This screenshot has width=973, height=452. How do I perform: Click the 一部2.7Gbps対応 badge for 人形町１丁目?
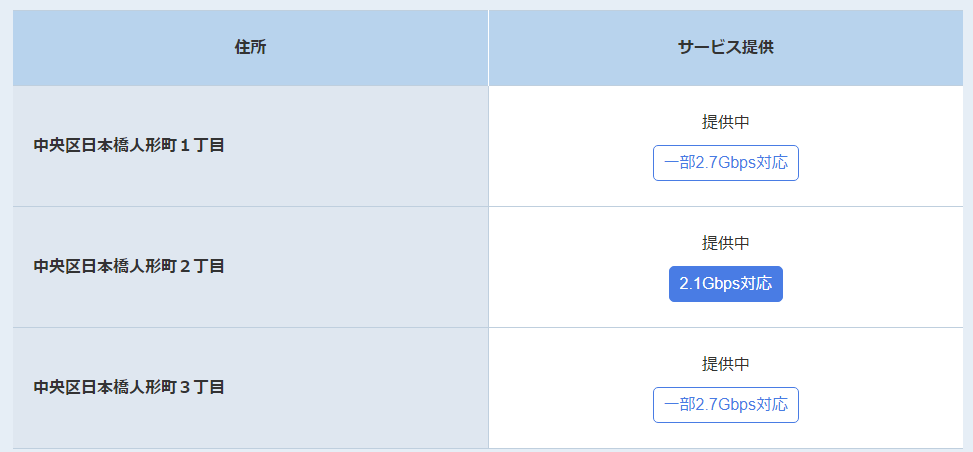click(x=725, y=163)
